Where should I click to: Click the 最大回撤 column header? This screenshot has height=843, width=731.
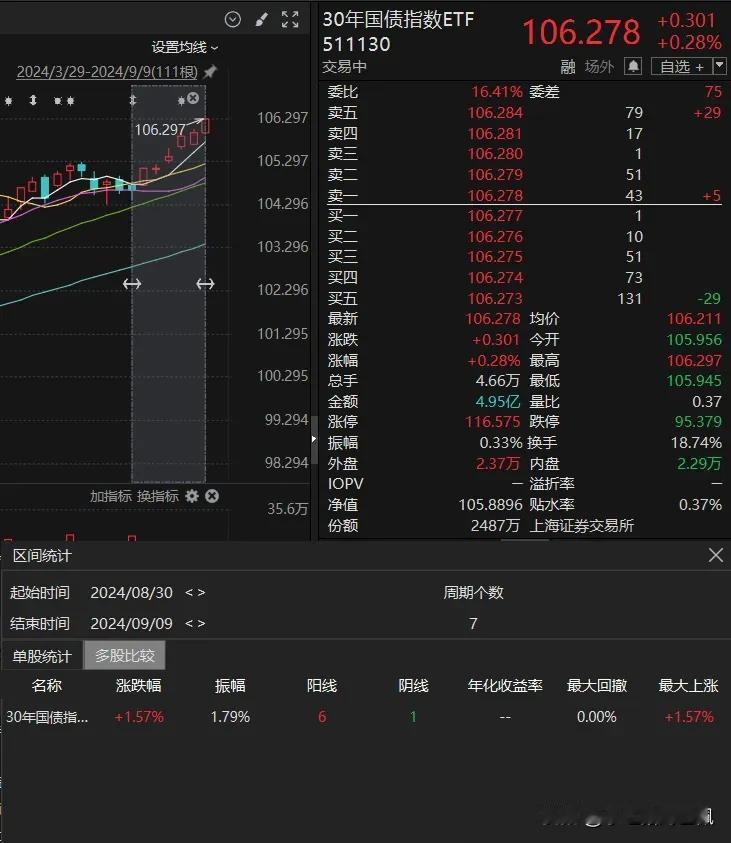(597, 685)
